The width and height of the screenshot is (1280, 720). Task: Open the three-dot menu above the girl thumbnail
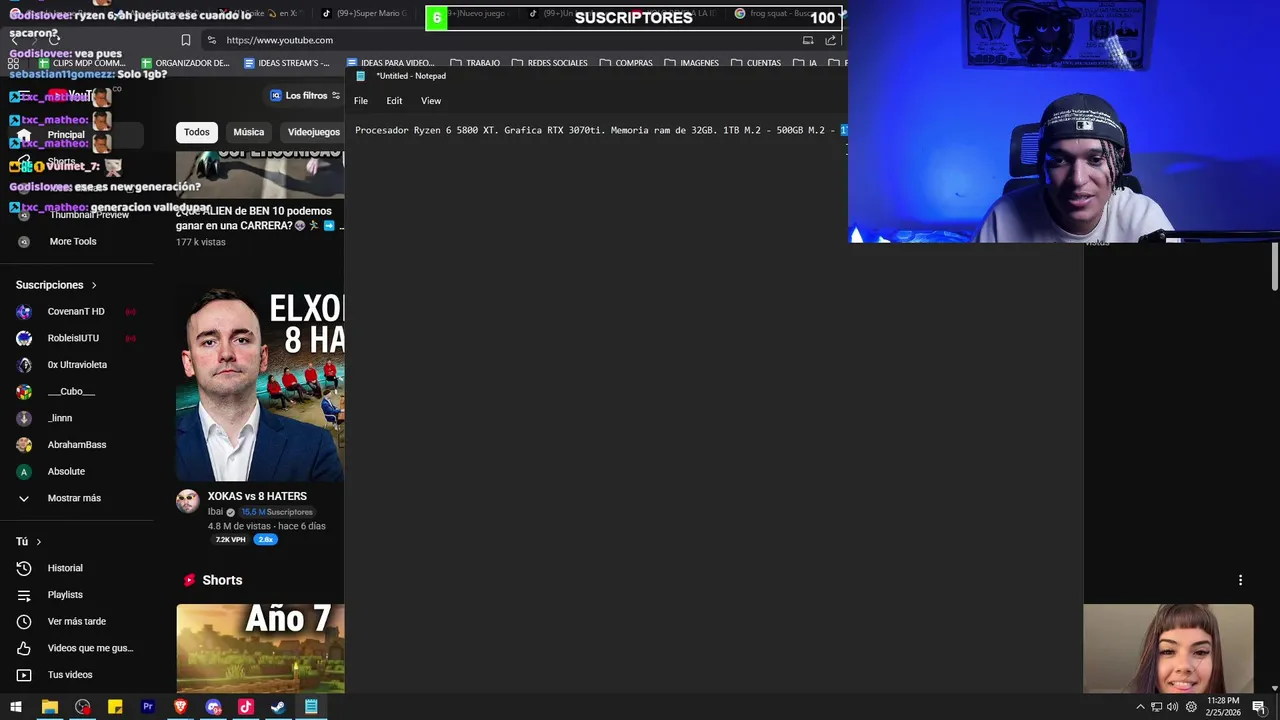1240,580
